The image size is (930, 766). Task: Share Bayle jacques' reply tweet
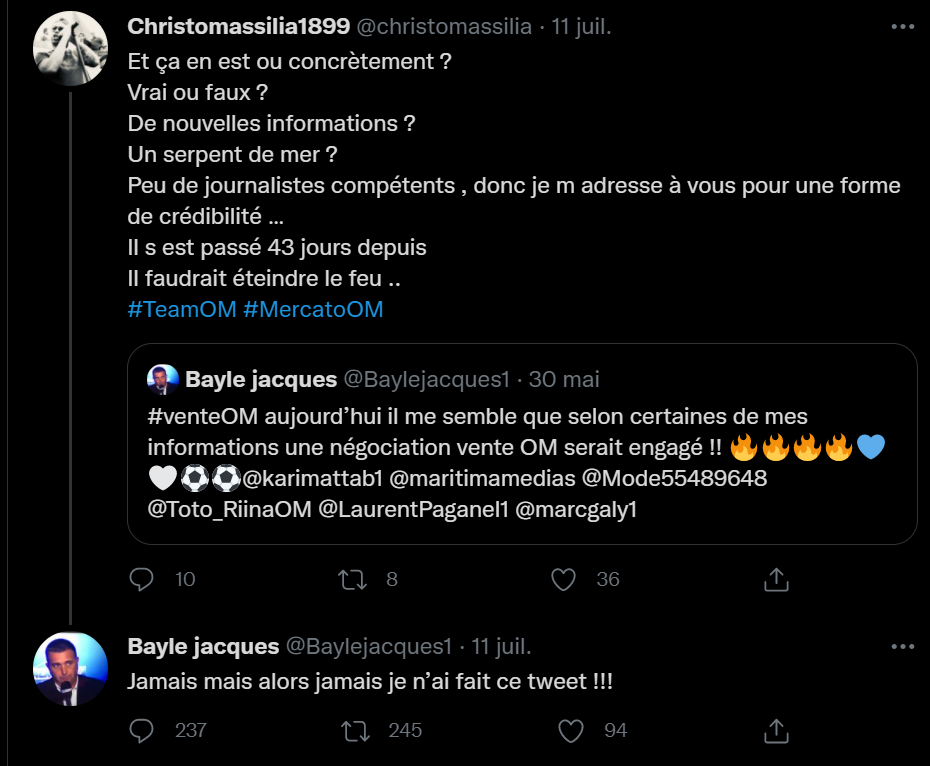tap(777, 730)
